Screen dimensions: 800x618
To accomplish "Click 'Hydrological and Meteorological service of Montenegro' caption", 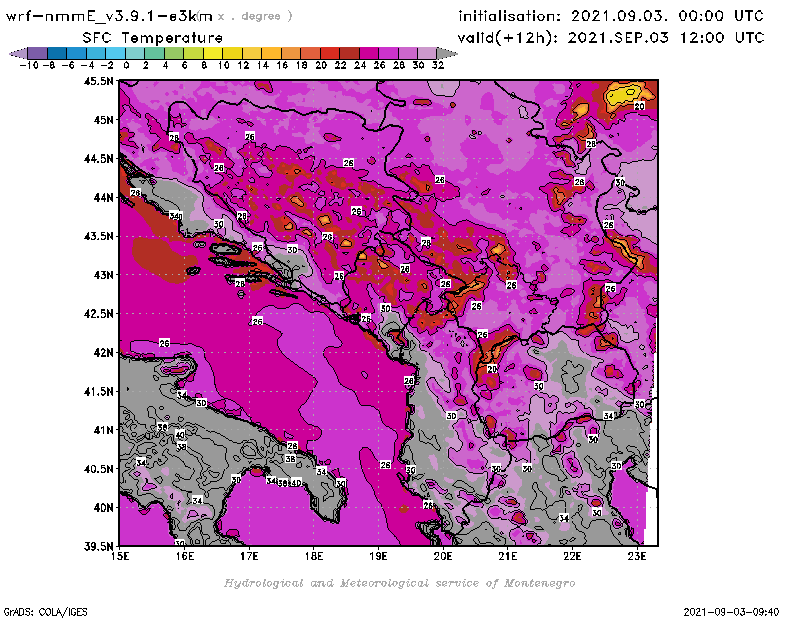I will (399, 583).
